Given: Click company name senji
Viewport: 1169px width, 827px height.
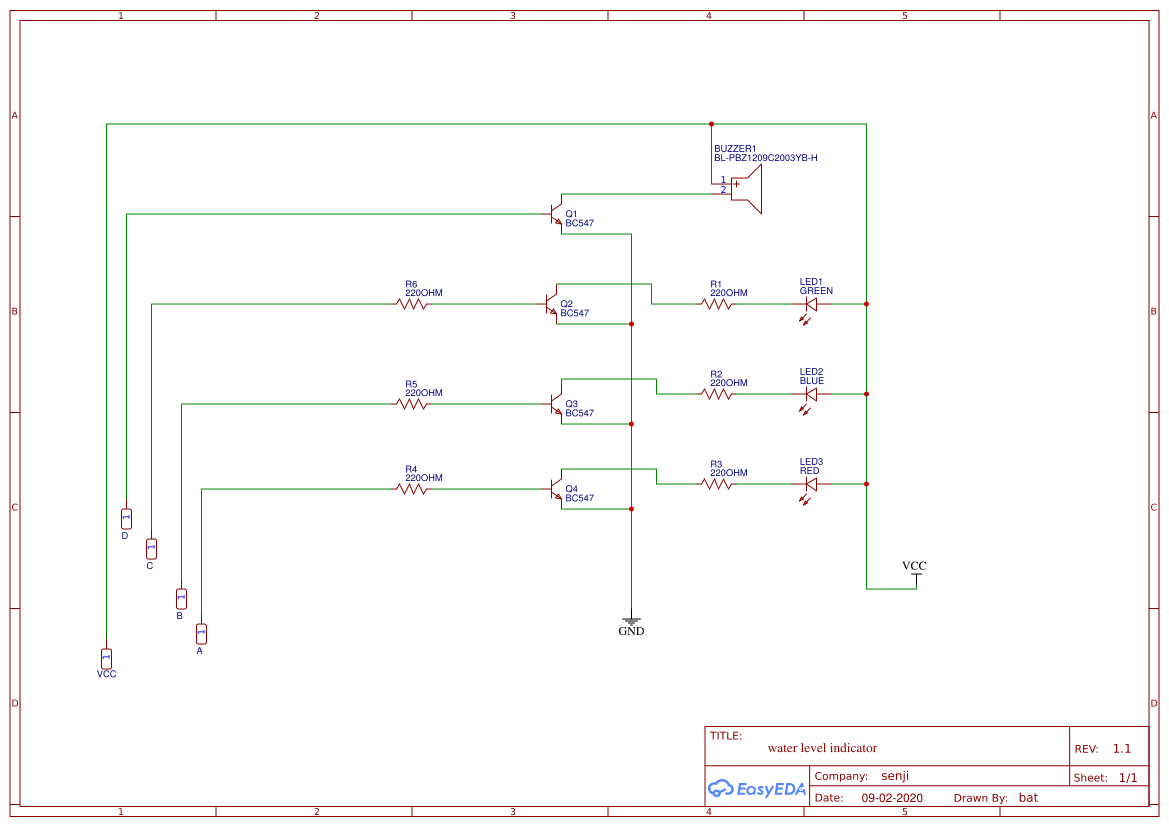Looking at the screenshot, I should tap(895, 776).
